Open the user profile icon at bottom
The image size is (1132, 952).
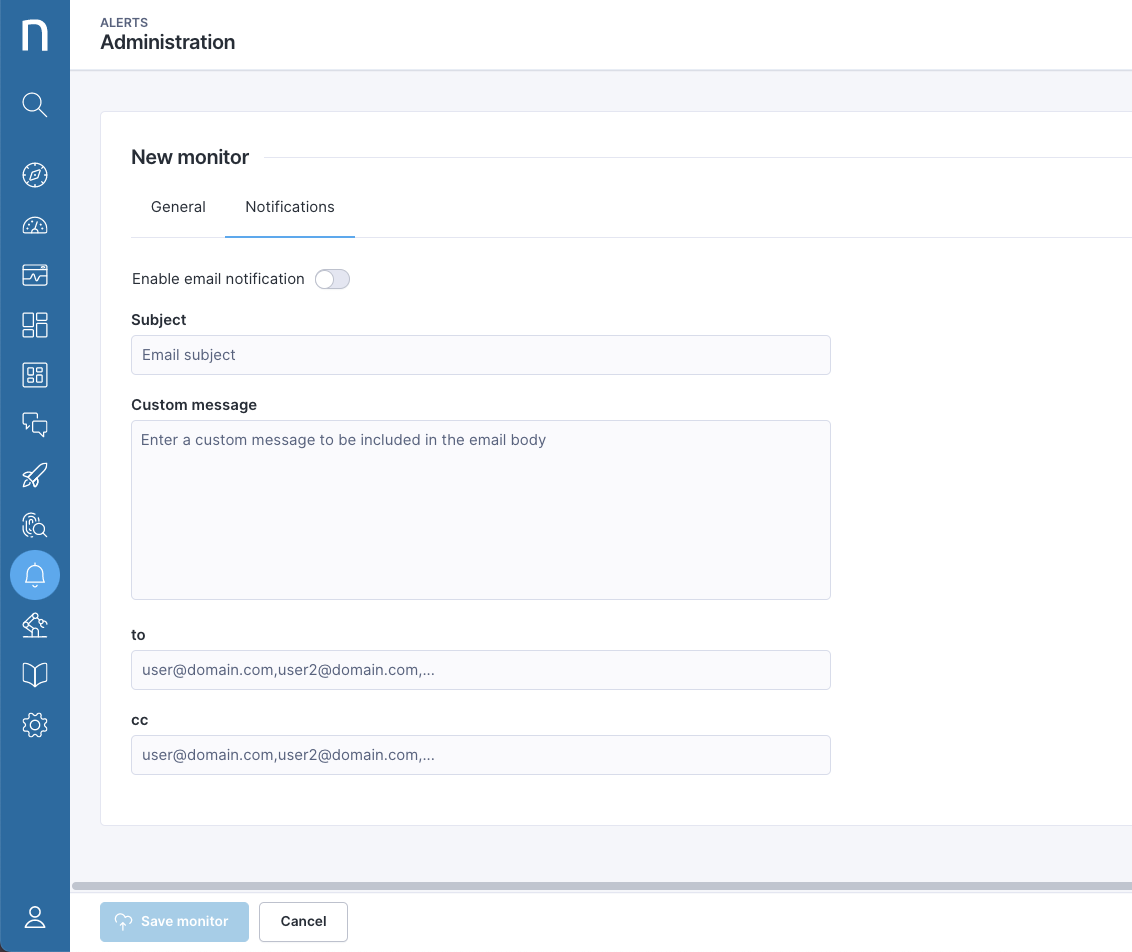click(35, 917)
